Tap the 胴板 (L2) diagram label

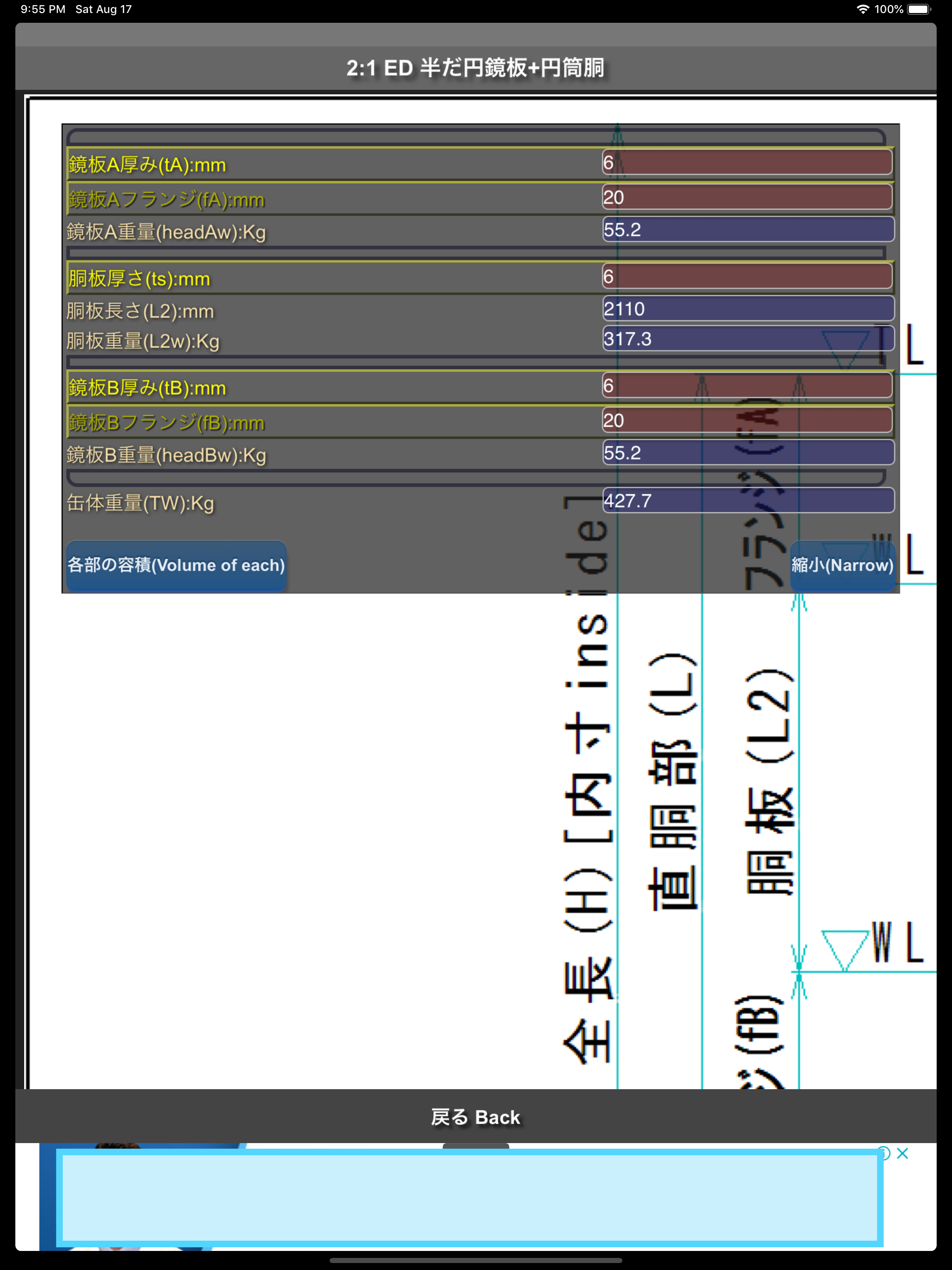[x=771, y=781]
